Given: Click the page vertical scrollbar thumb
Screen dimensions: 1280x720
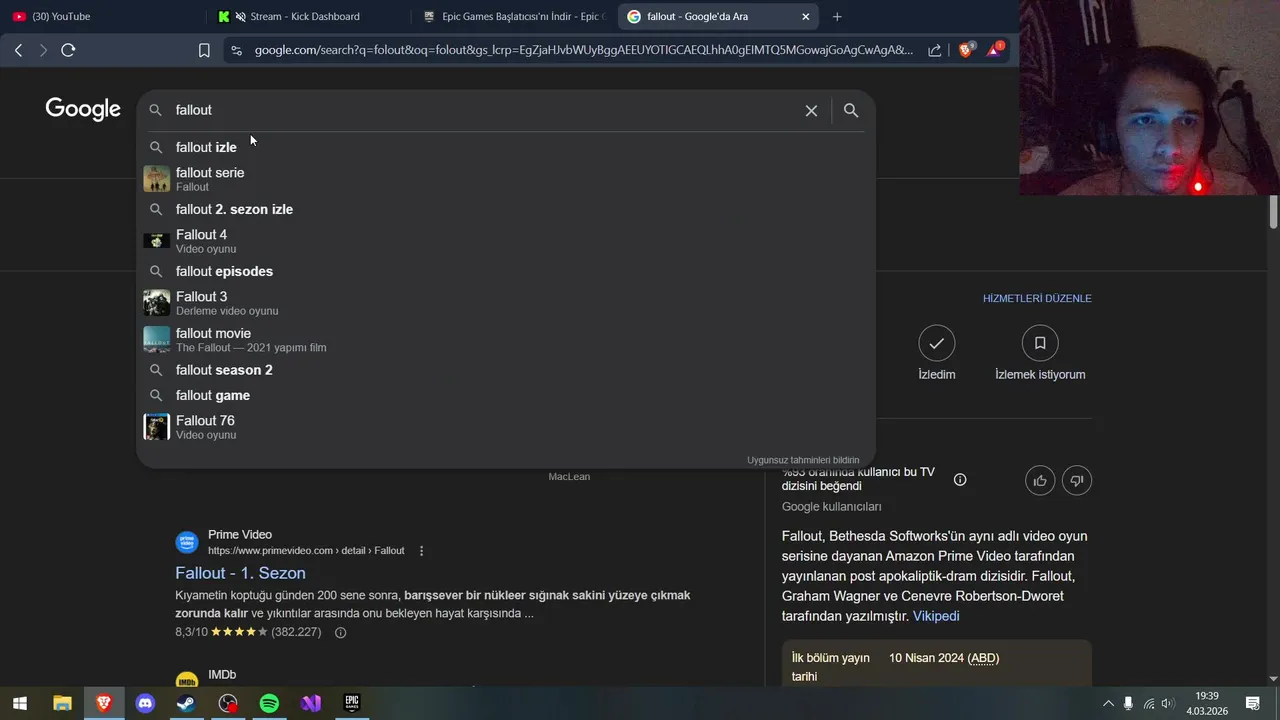Looking at the screenshot, I should [x=1274, y=212].
